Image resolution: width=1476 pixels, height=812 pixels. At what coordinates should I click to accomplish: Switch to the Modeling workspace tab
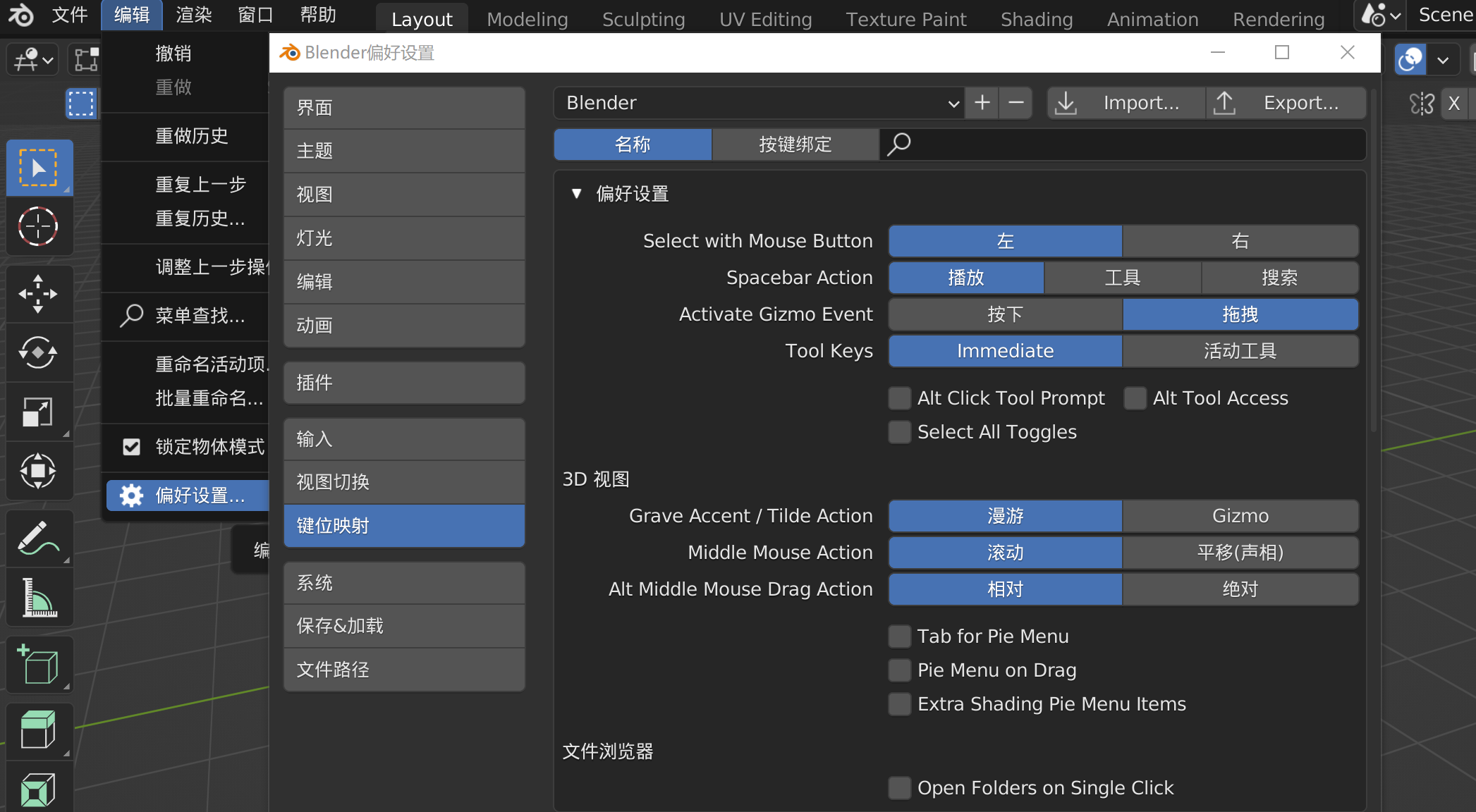[x=527, y=19]
